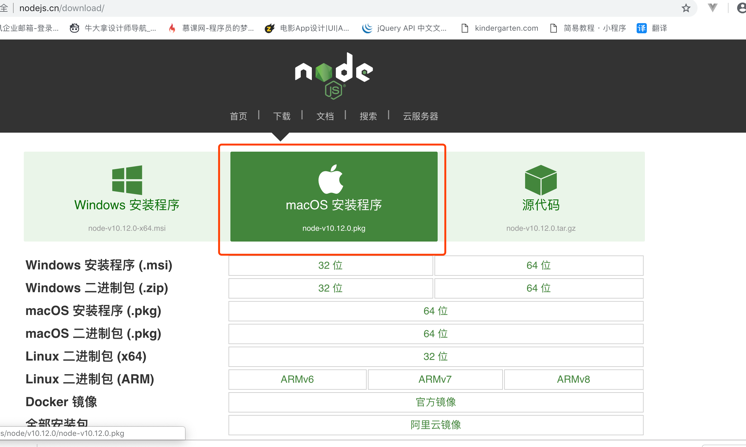Viewport: 746px width, 447px height.
Task: Select 64 位 for macOS 二进制包 (.pkg)
Action: [436, 334]
